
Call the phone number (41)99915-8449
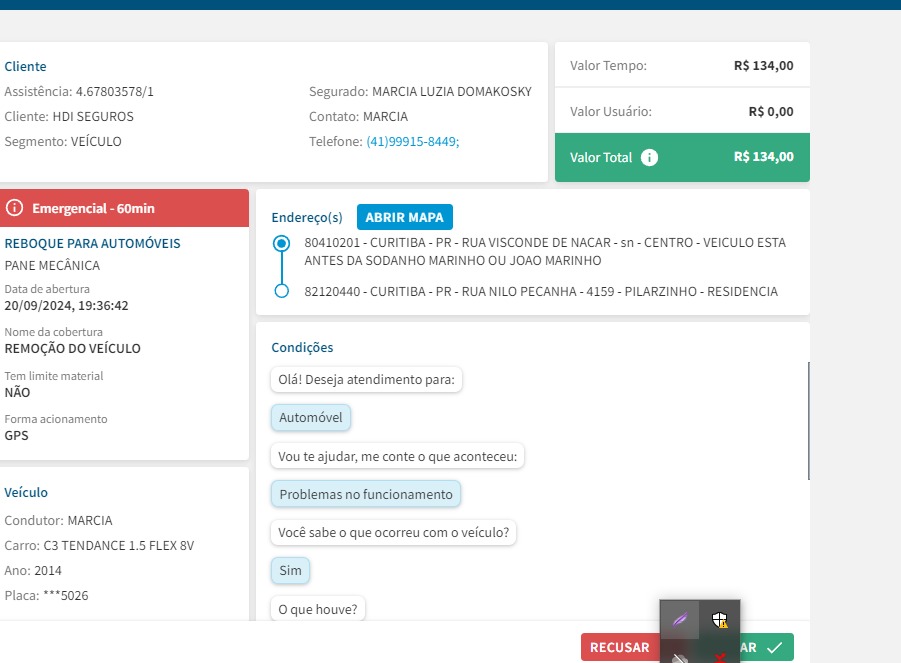click(412, 142)
